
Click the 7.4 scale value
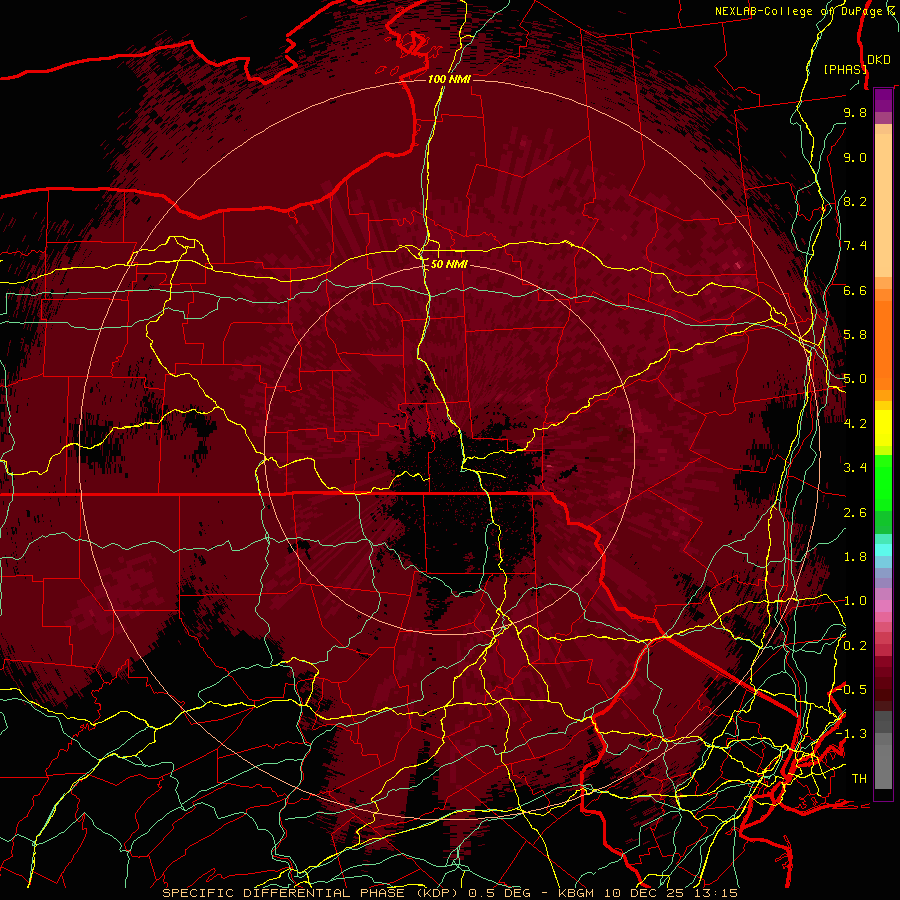tap(855, 246)
